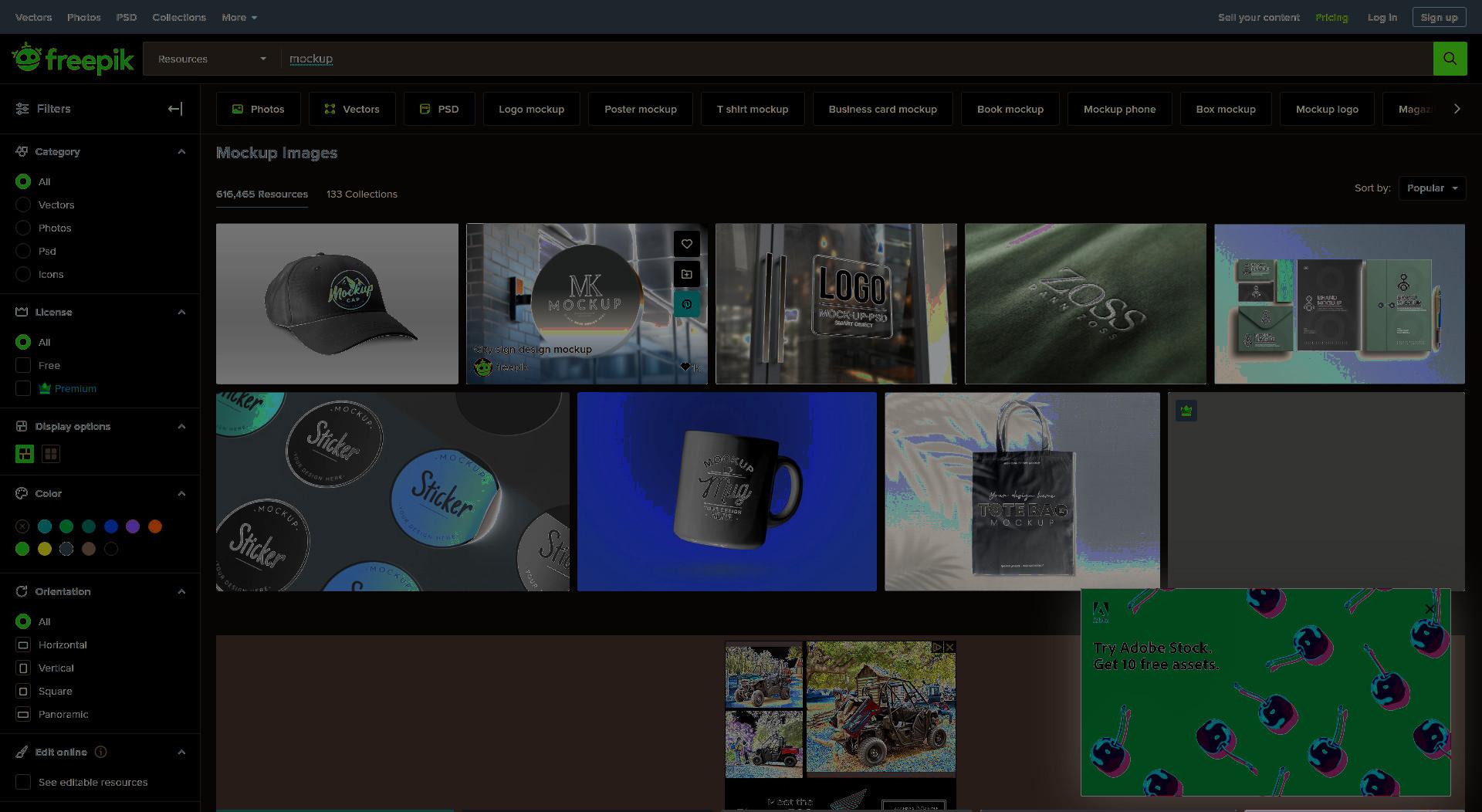The image size is (1482, 812).
Task: Open PSD in the top navigation
Action: coord(126,17)
